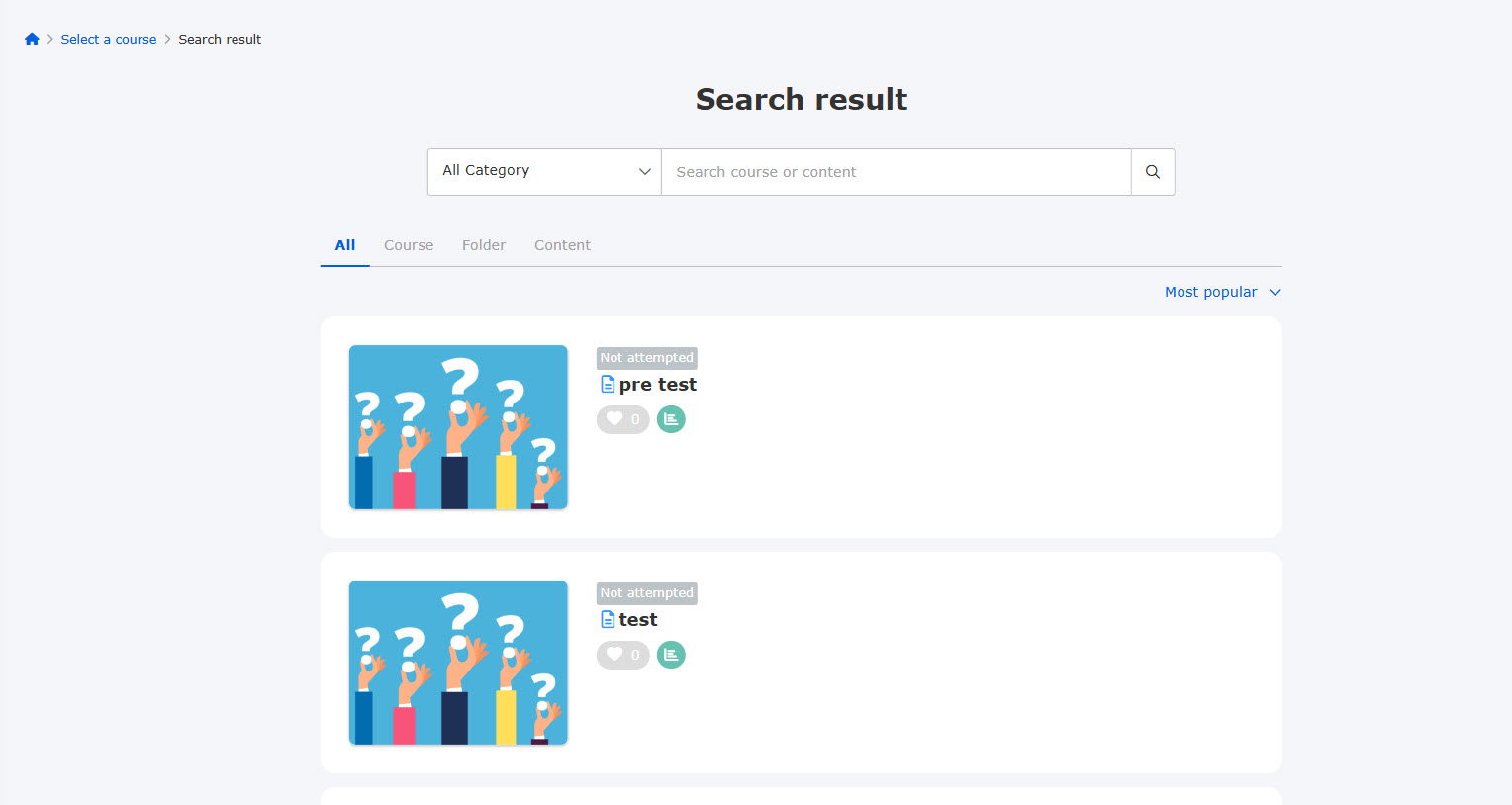This screenshot has width=1512, height=805.
Task: Open the 'Select a course' breadcrumb link
Action: coord(109,40)
